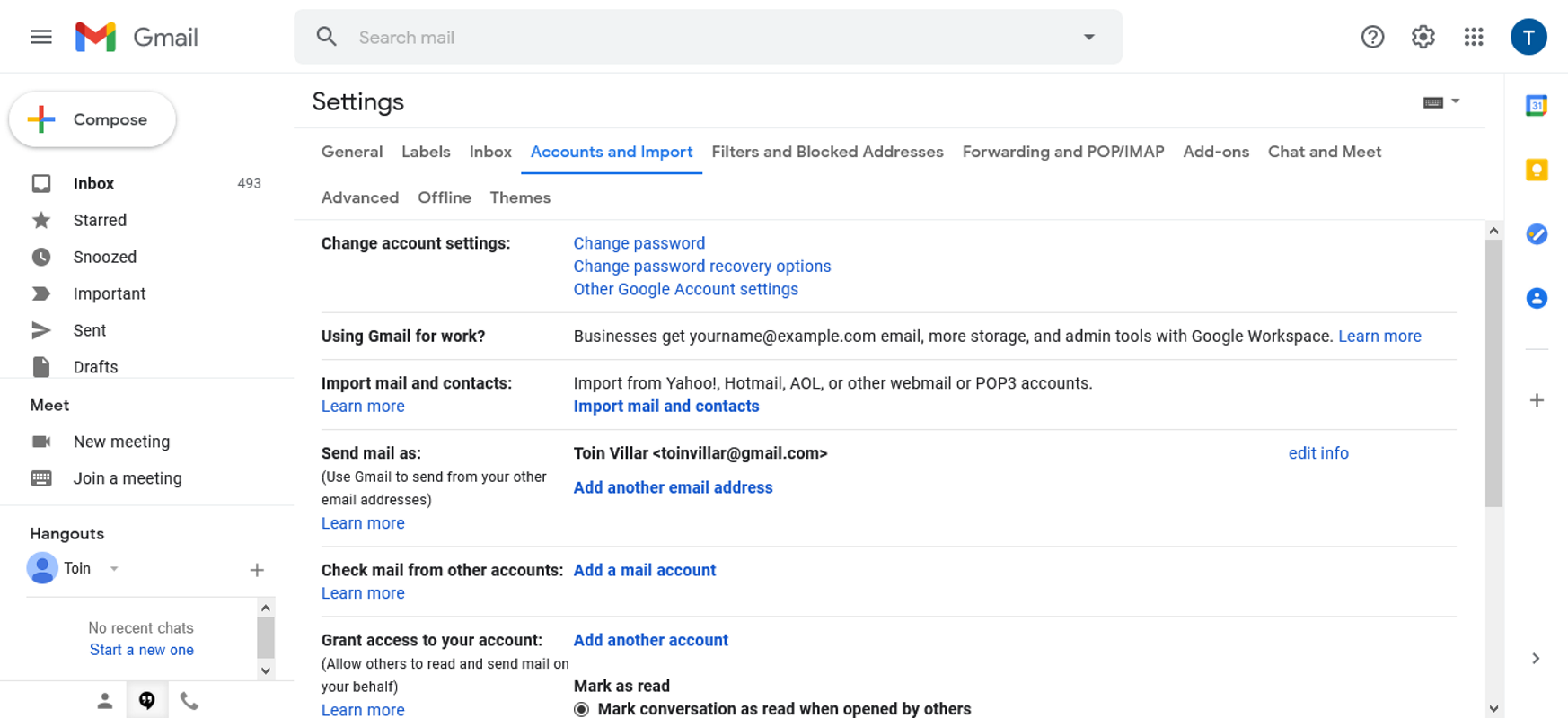Image resolution: width=1568 pixels, height=718 pixels.
Task: Select 'Mark conversation as read when opened'
Action: (x=582, y=709)
